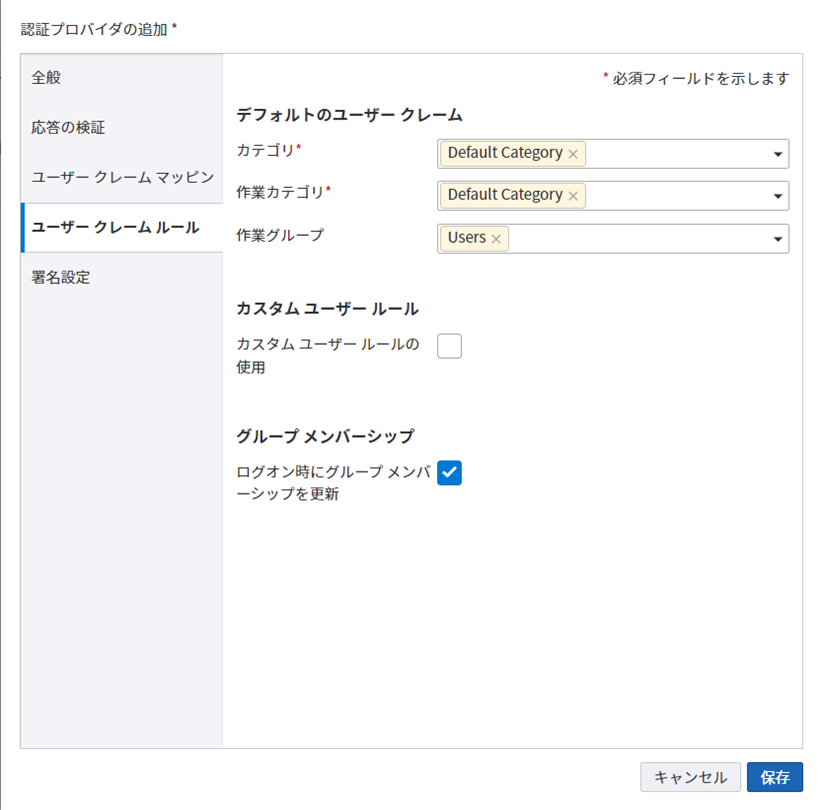
Task: Cancel adding the authentication provider
Action: point(690,777)
